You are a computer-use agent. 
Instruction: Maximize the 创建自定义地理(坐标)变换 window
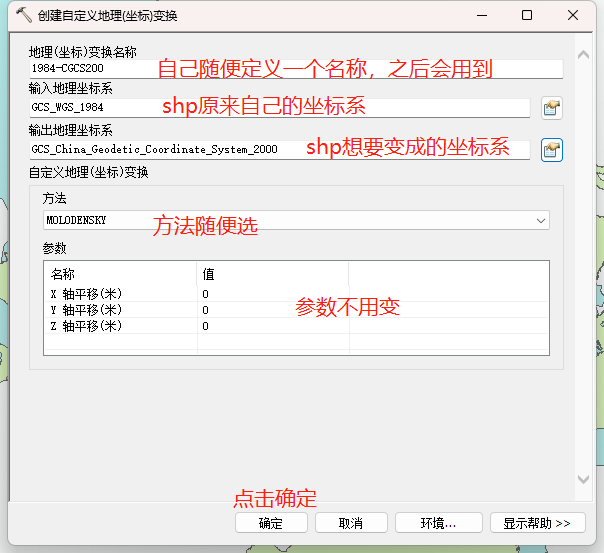[x=527, y=15]
